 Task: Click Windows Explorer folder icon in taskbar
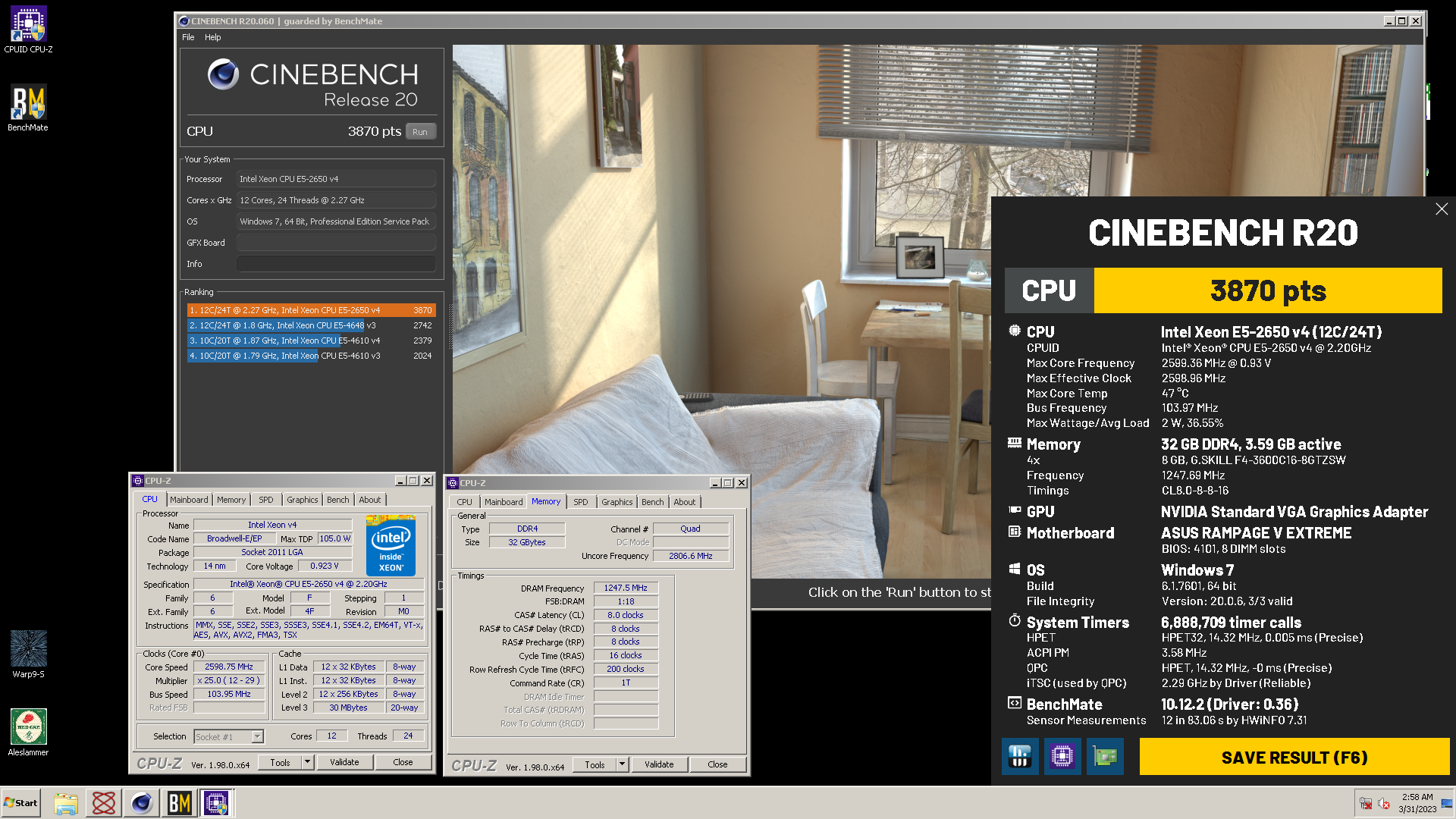pos(66,803)
